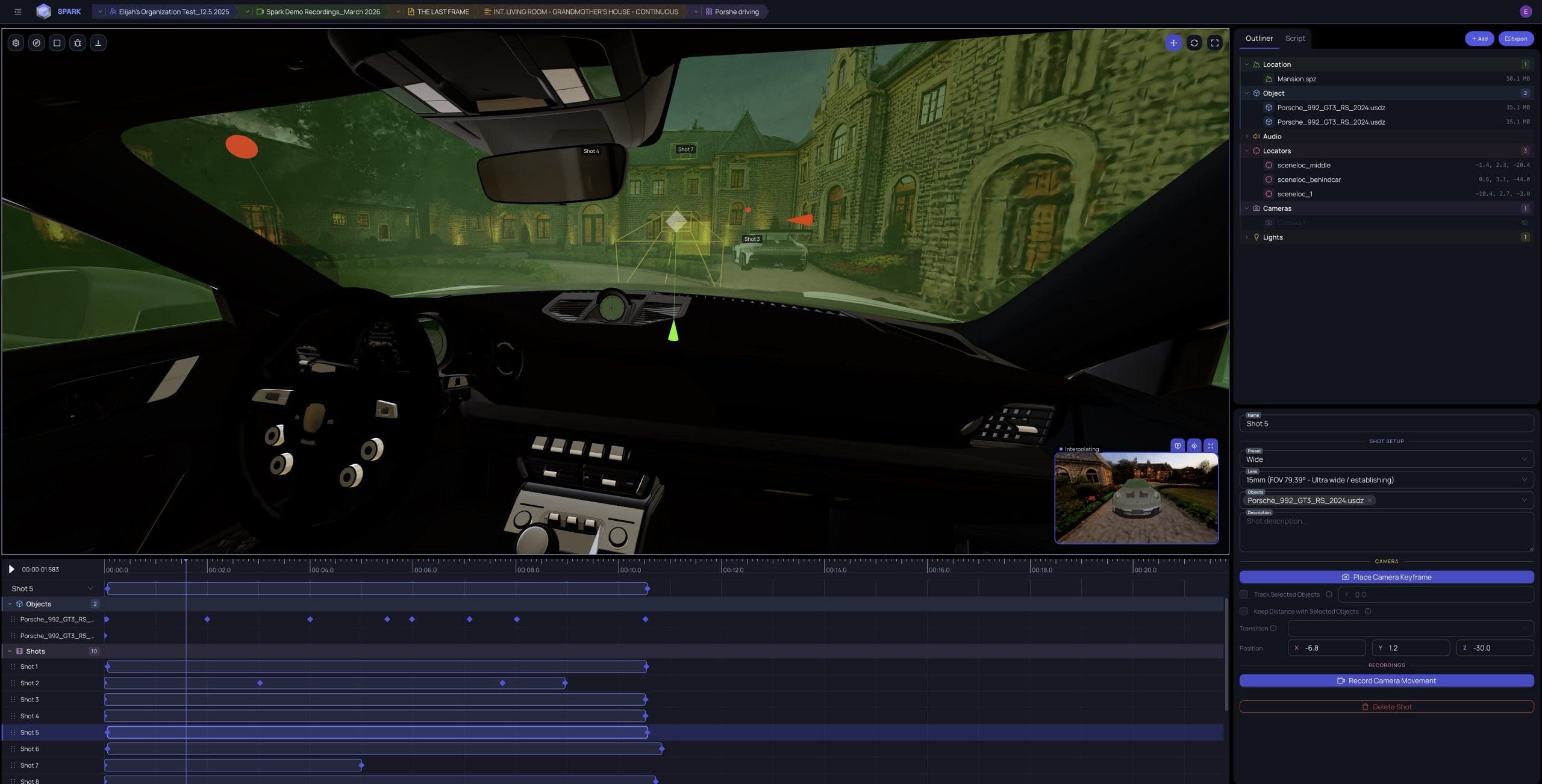Enable Keep Distance with Selected Objects

[x=1244, y=611]
